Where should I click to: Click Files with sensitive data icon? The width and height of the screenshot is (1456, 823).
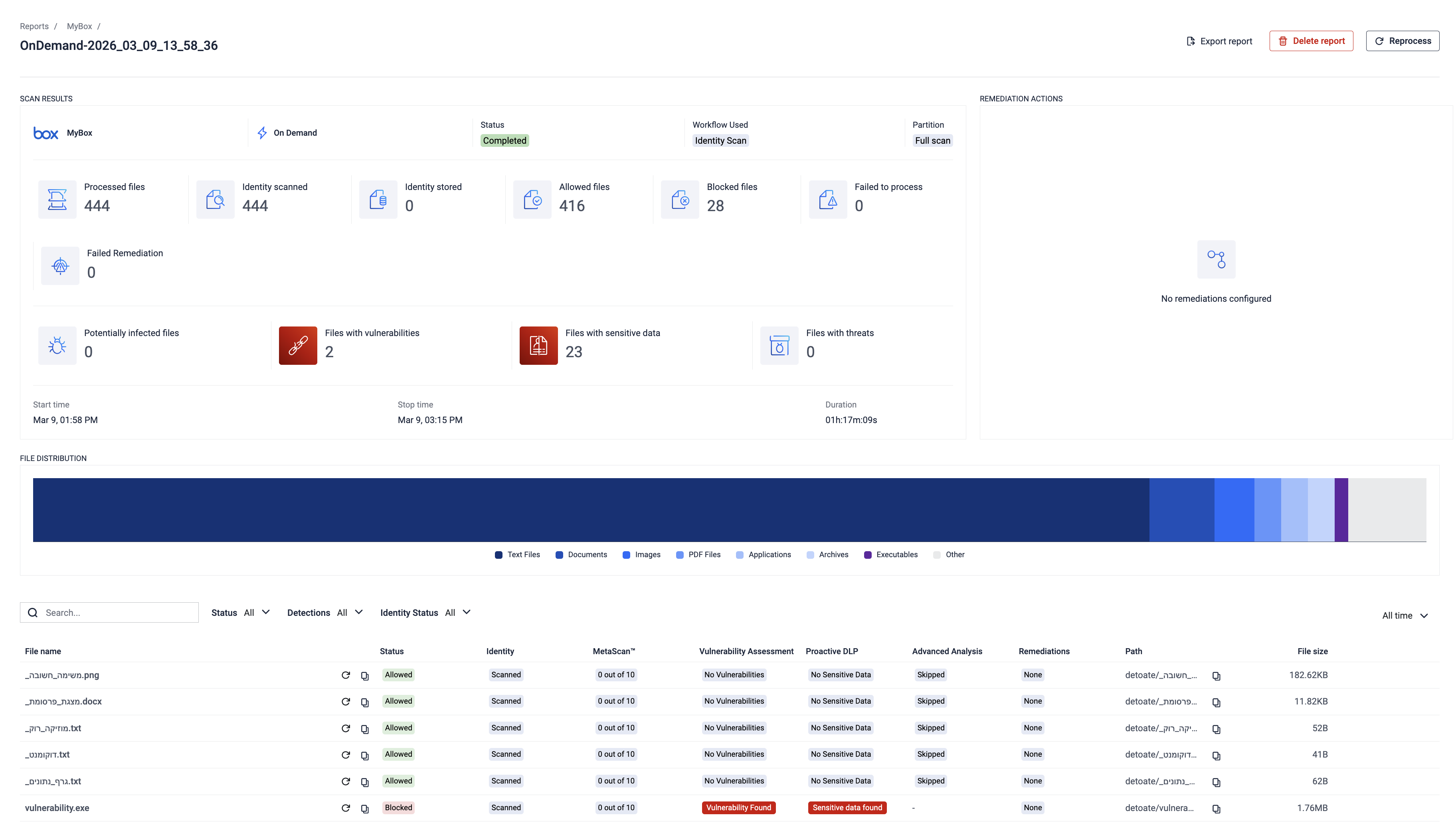[538, 345]
